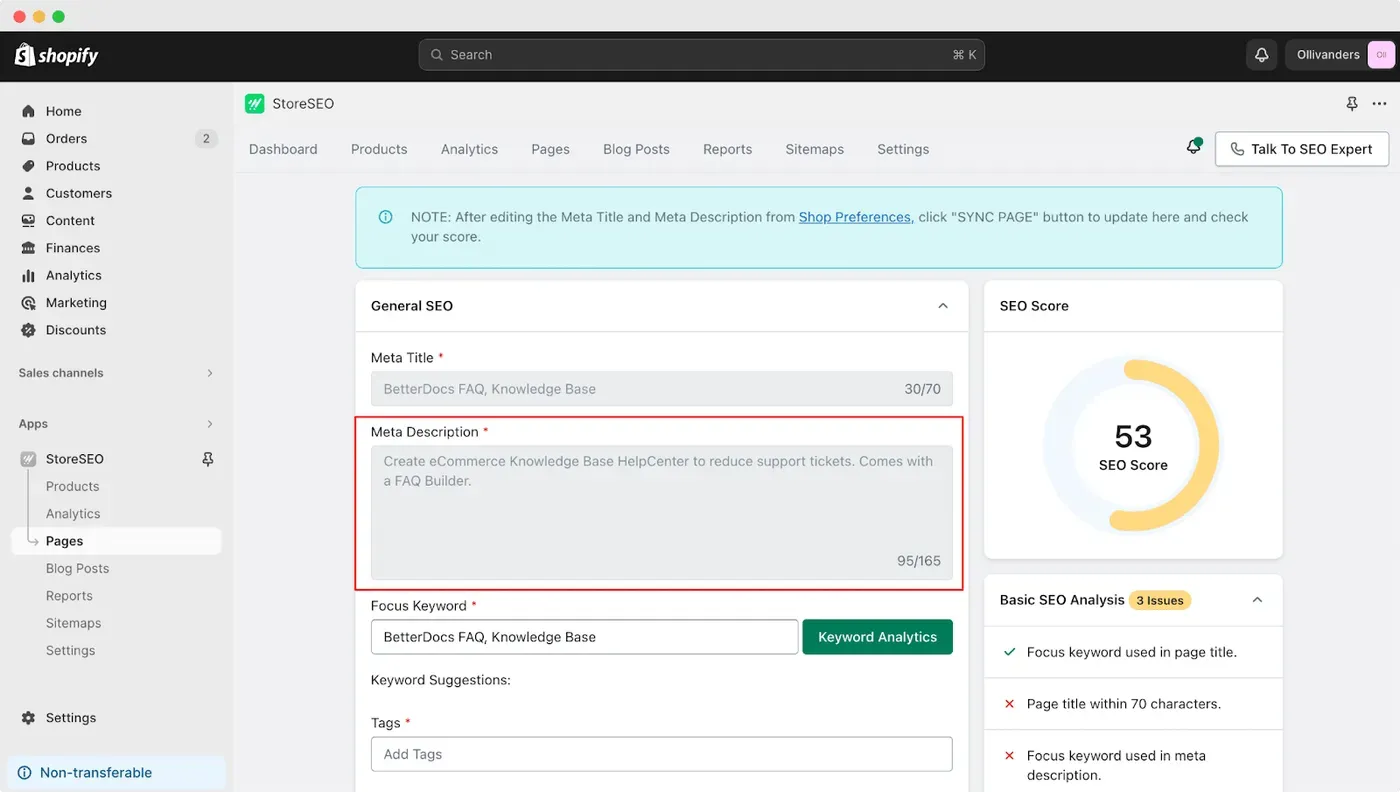Image resolution: width=1400 pixels, height=792 pixels.
Task: Click the Focus Keyword input field
Action: click(x=584, y=637)
